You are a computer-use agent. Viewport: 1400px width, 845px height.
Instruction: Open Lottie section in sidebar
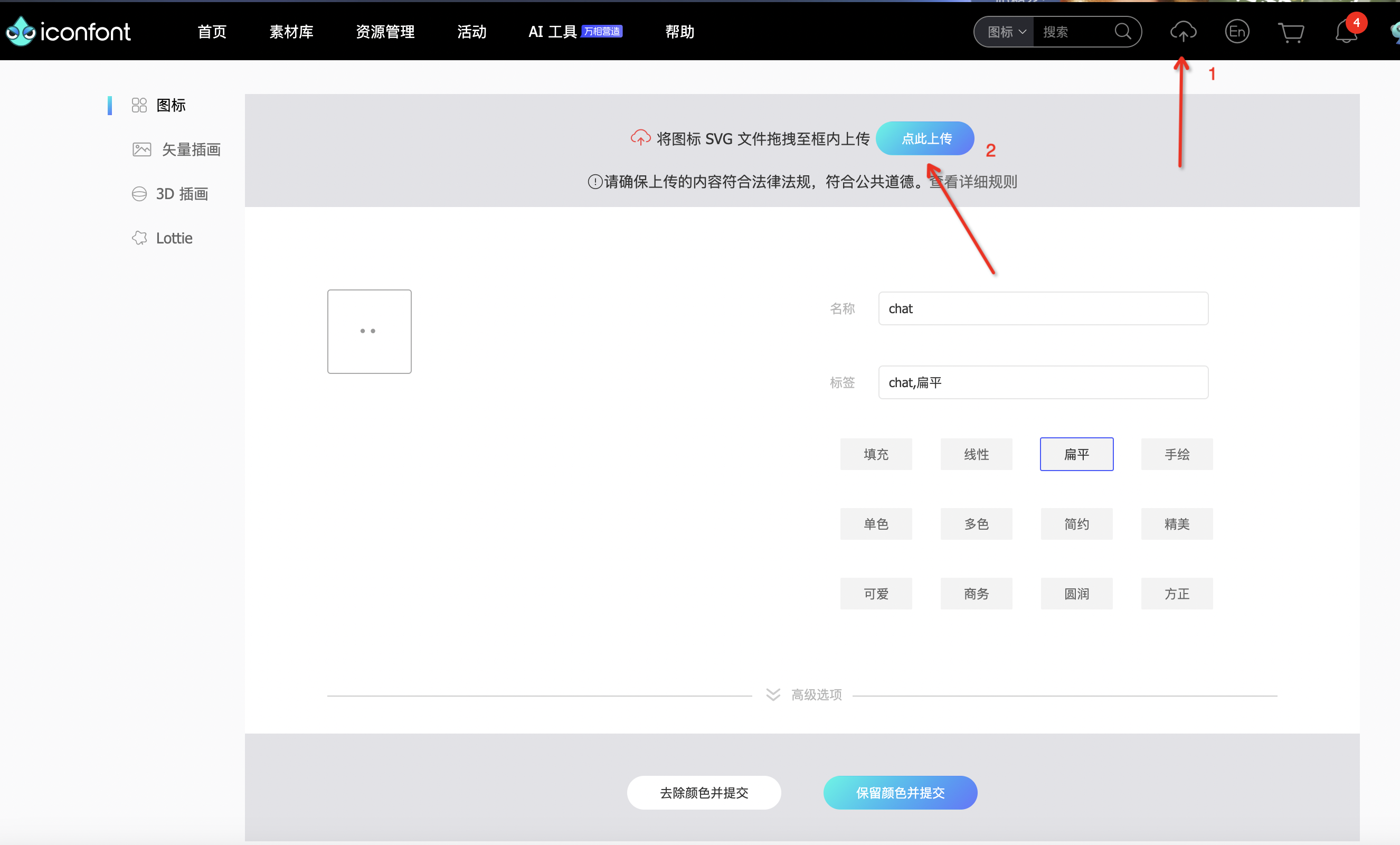173,238
